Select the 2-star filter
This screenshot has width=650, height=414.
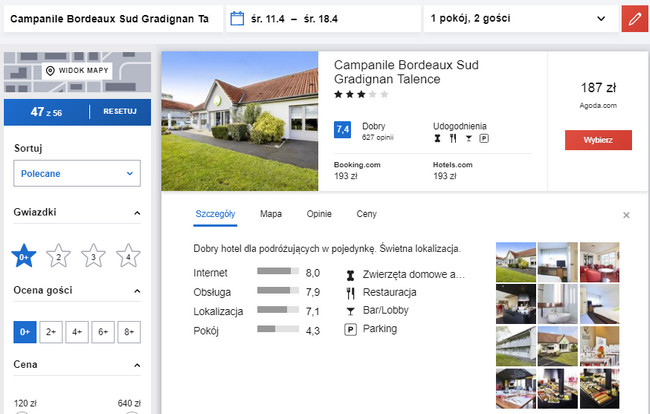(58, 256)
